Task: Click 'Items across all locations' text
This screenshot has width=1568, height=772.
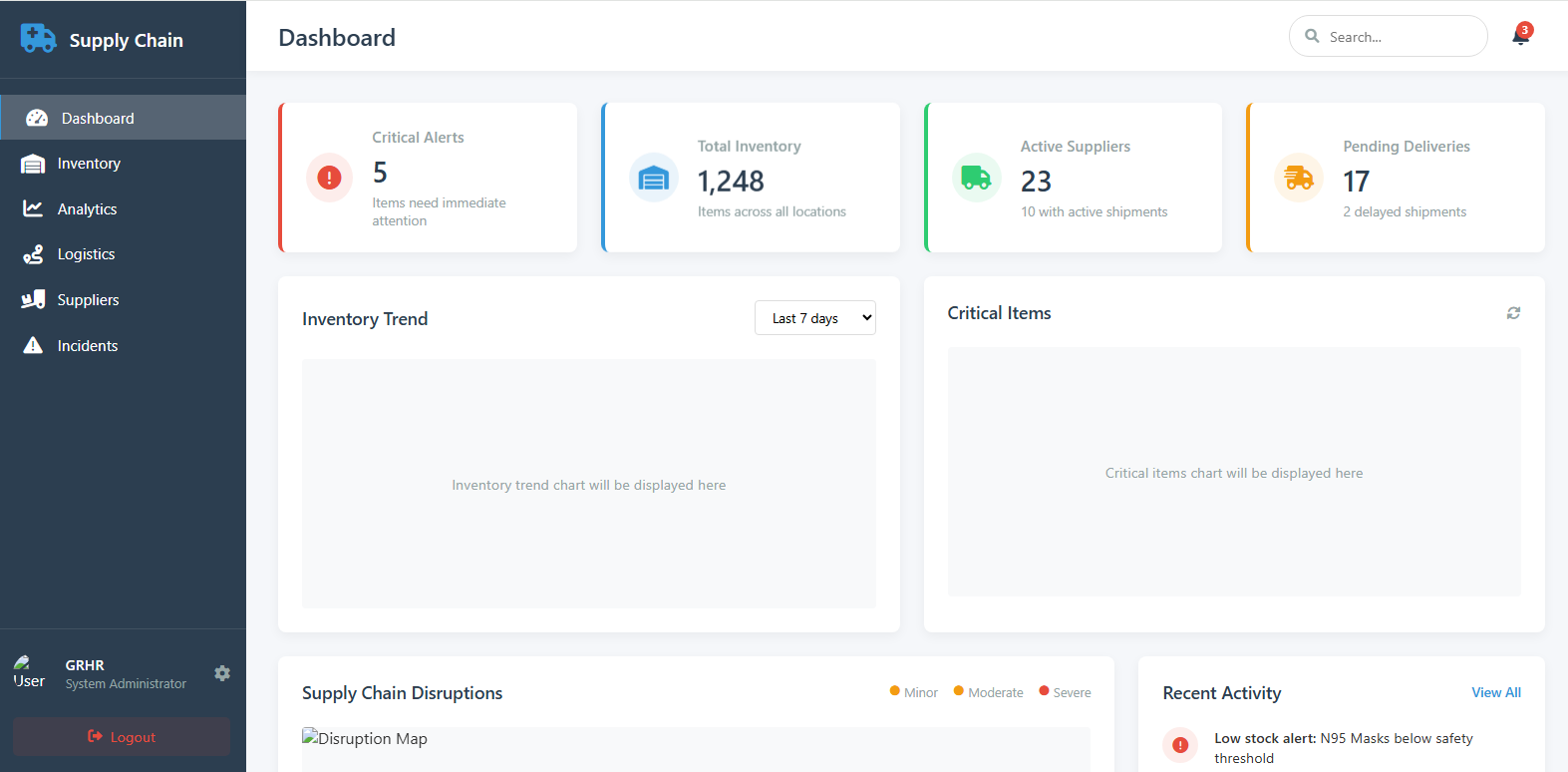Action: click(772, 211)
